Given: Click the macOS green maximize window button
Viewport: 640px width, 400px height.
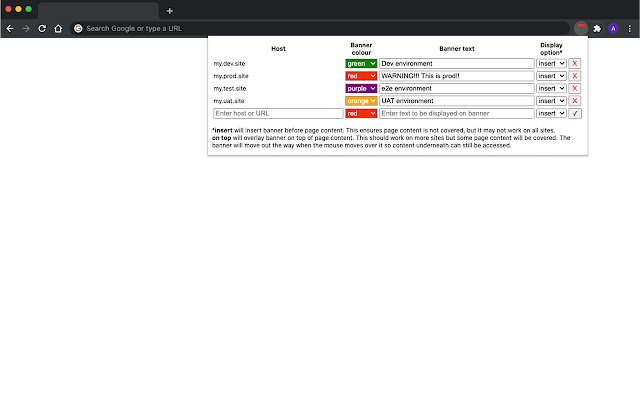Looking at the screenshot, I should [29, 9].
